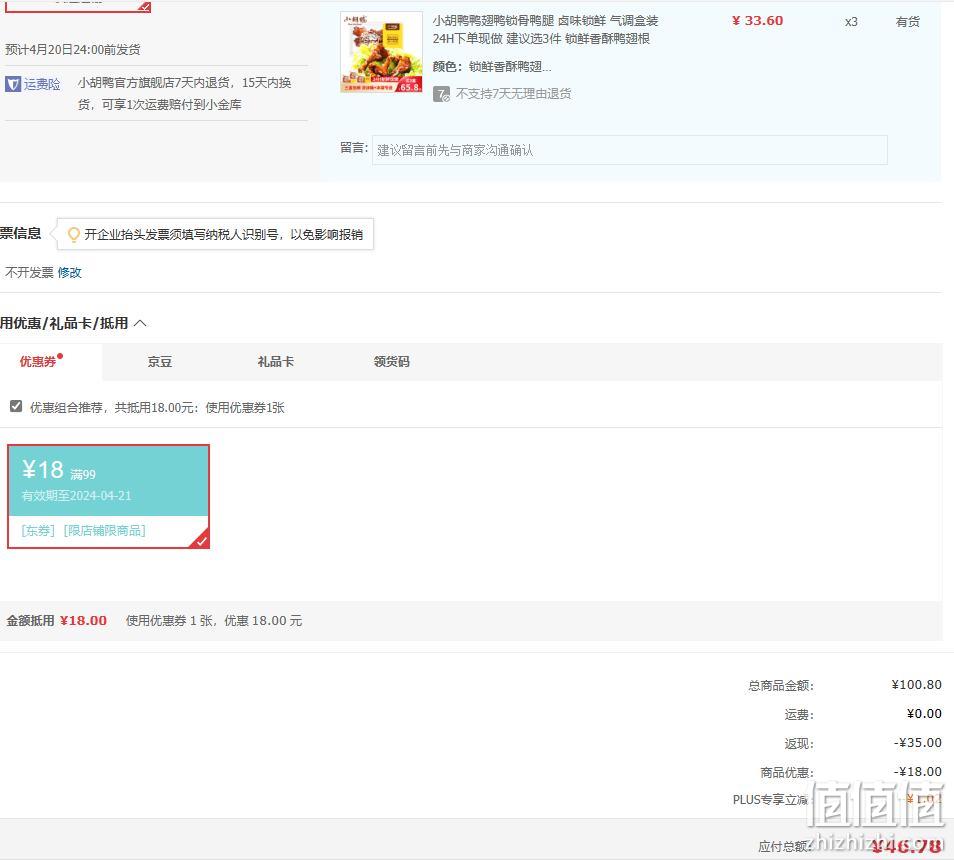Click the product price ¥ 33.60

757,21
